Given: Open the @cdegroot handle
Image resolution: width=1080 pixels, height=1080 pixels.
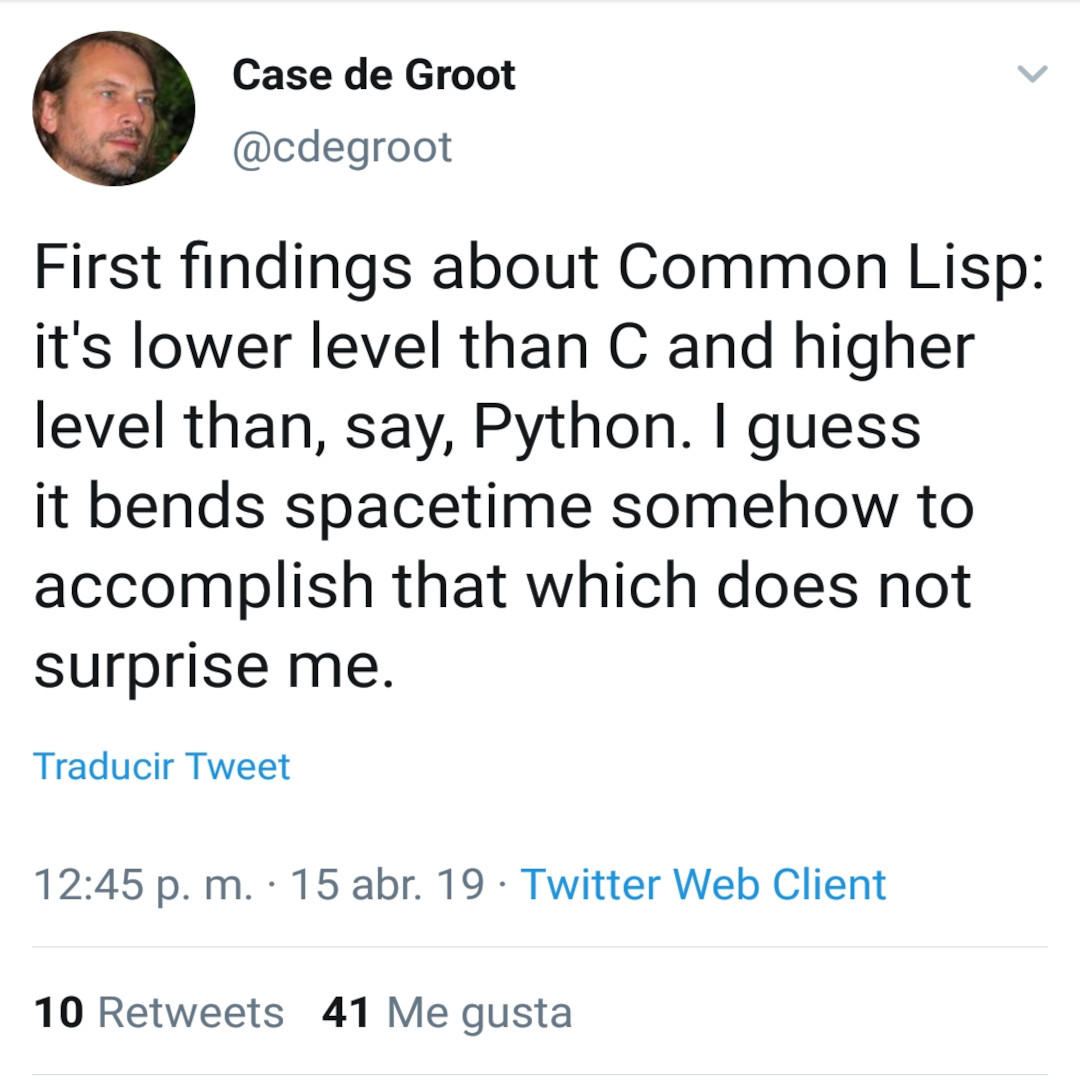Looking at the screenshot, I should (342, 147).
